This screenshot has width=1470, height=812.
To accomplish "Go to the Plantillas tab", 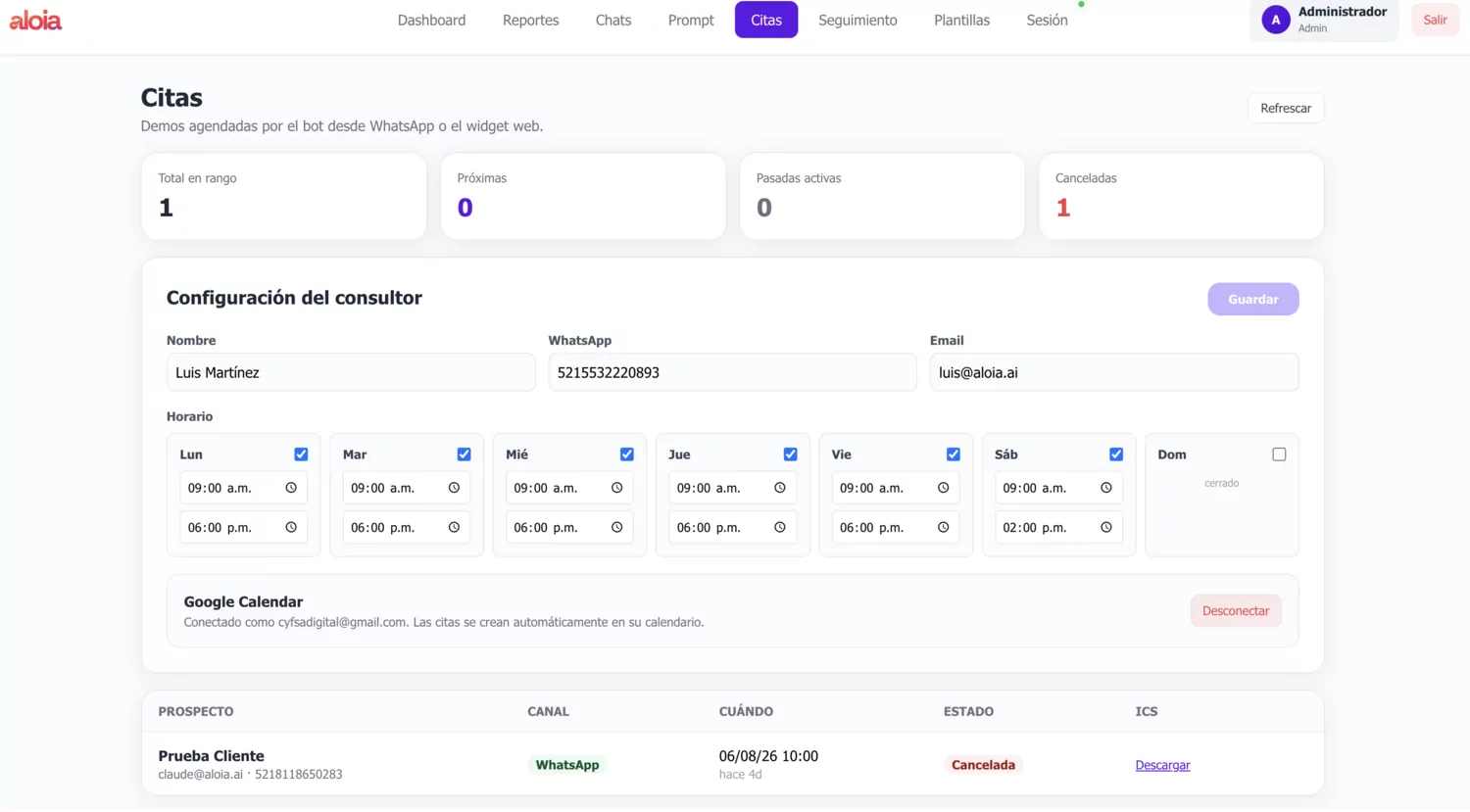I will pos(961,20).
